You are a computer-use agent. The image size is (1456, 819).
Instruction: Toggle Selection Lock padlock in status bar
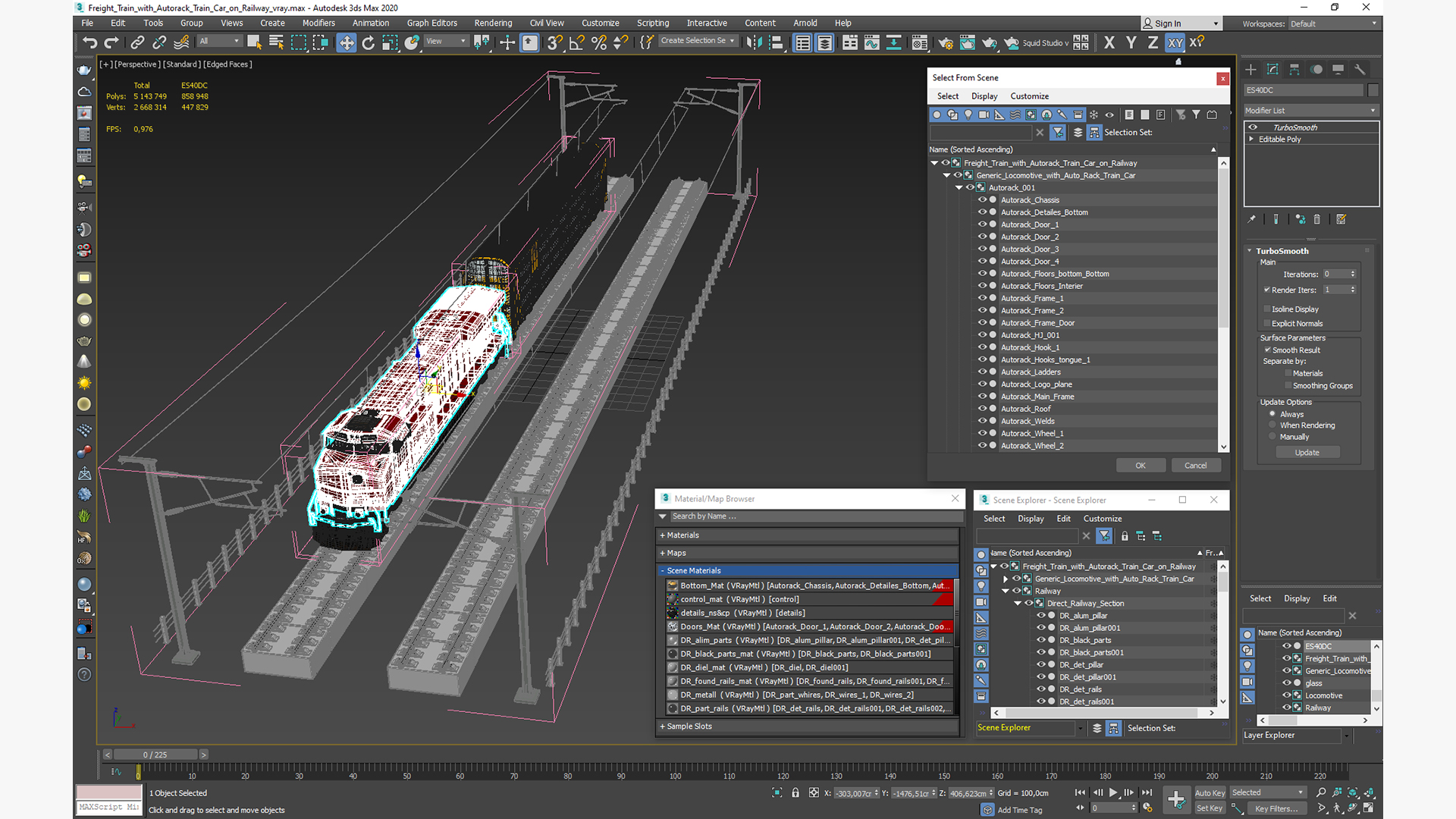[x=795, y=792]
